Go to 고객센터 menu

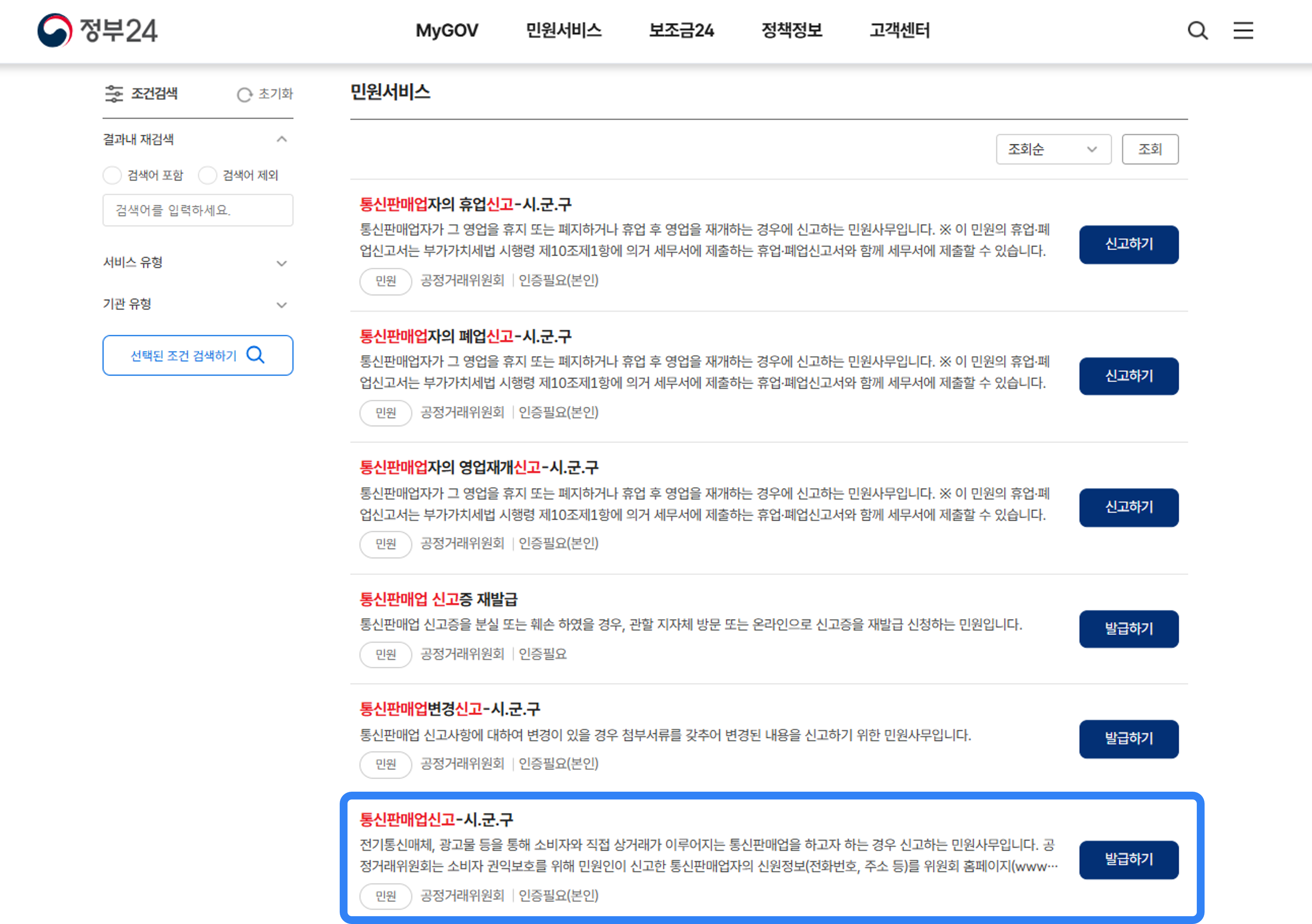[x=899, y=30]
